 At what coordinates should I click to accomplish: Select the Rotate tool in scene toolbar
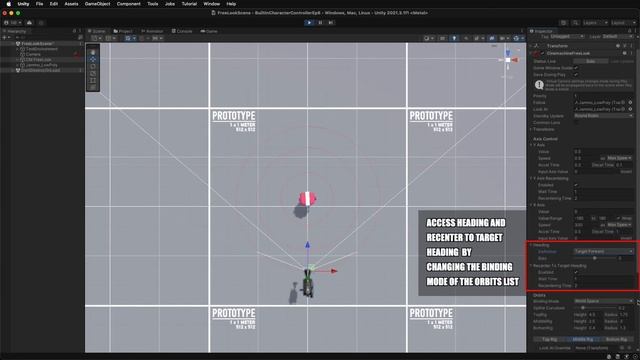pyautogui.click(x=93, y=66)
